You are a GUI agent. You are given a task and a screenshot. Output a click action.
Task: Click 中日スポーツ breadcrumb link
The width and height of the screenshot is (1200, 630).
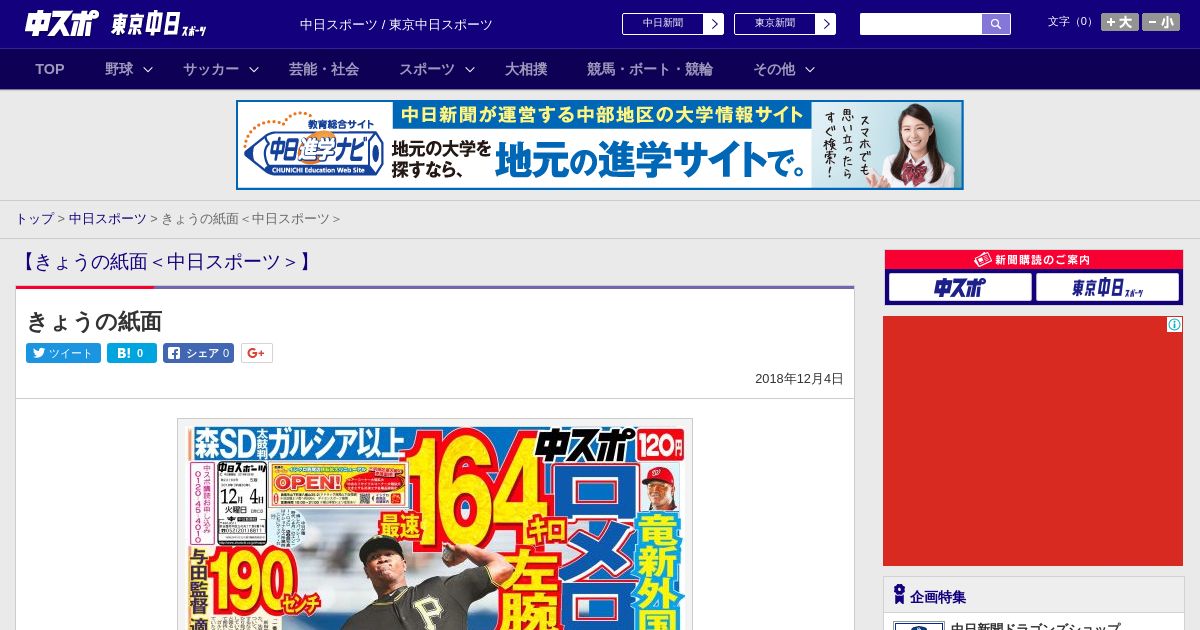click(x=108, y=219)
